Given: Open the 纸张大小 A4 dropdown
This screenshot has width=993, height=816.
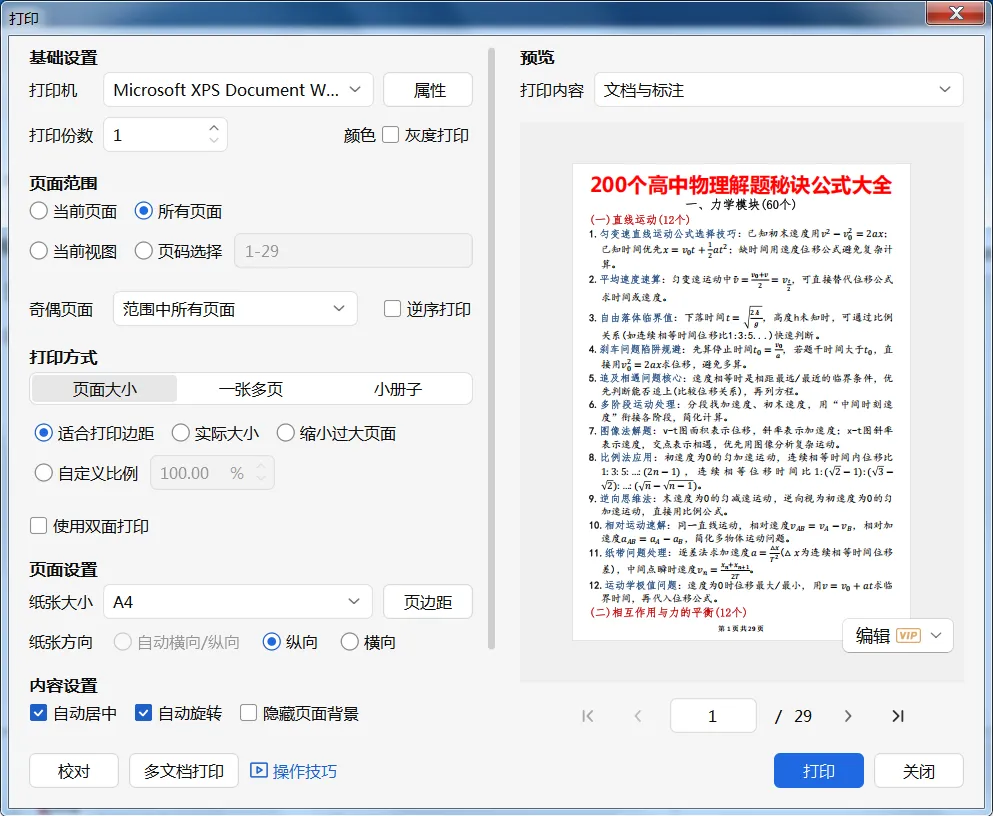Looking at the screenshot, I should [x=238, y=601].
